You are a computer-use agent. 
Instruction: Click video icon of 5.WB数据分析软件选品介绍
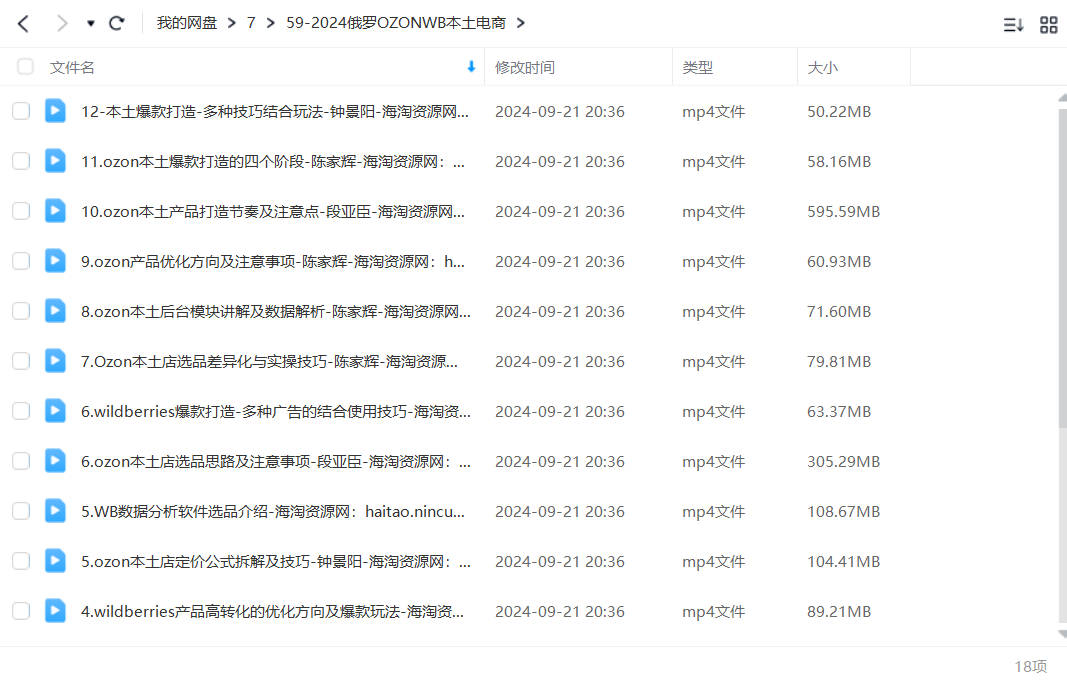[55, 511]
